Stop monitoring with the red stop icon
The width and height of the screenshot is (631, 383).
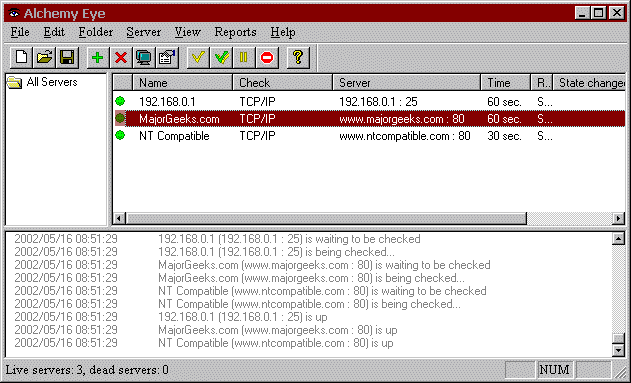click(x=267, y=58)
